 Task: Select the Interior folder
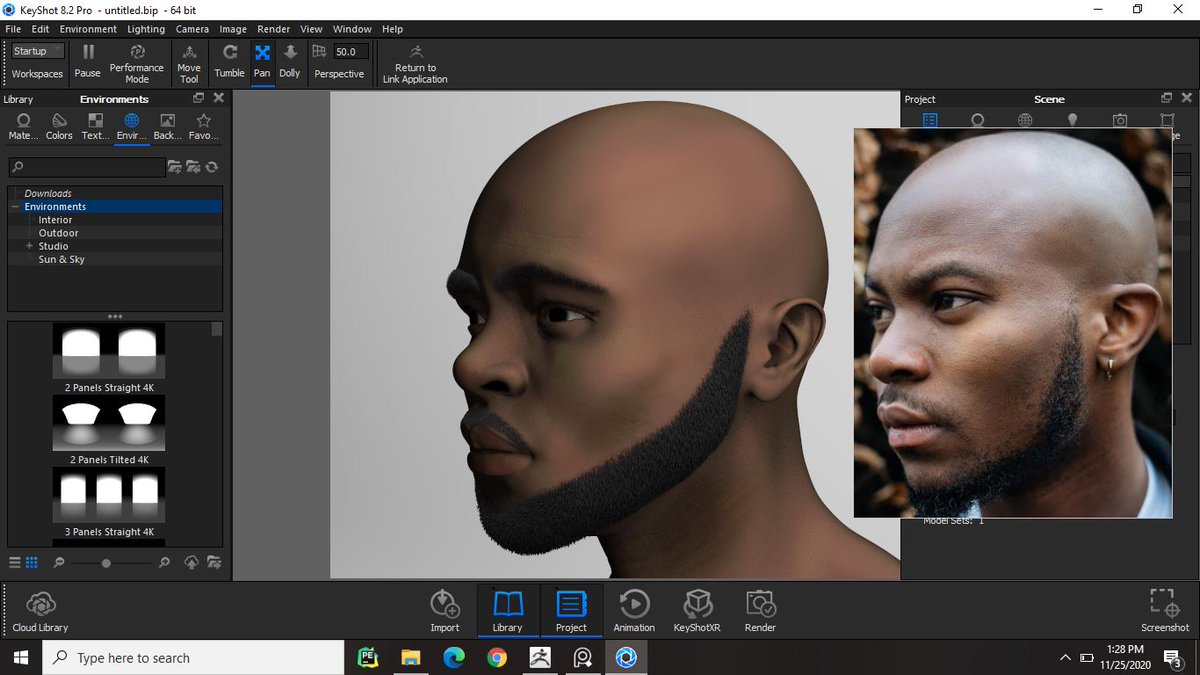(x=56, y=220)
